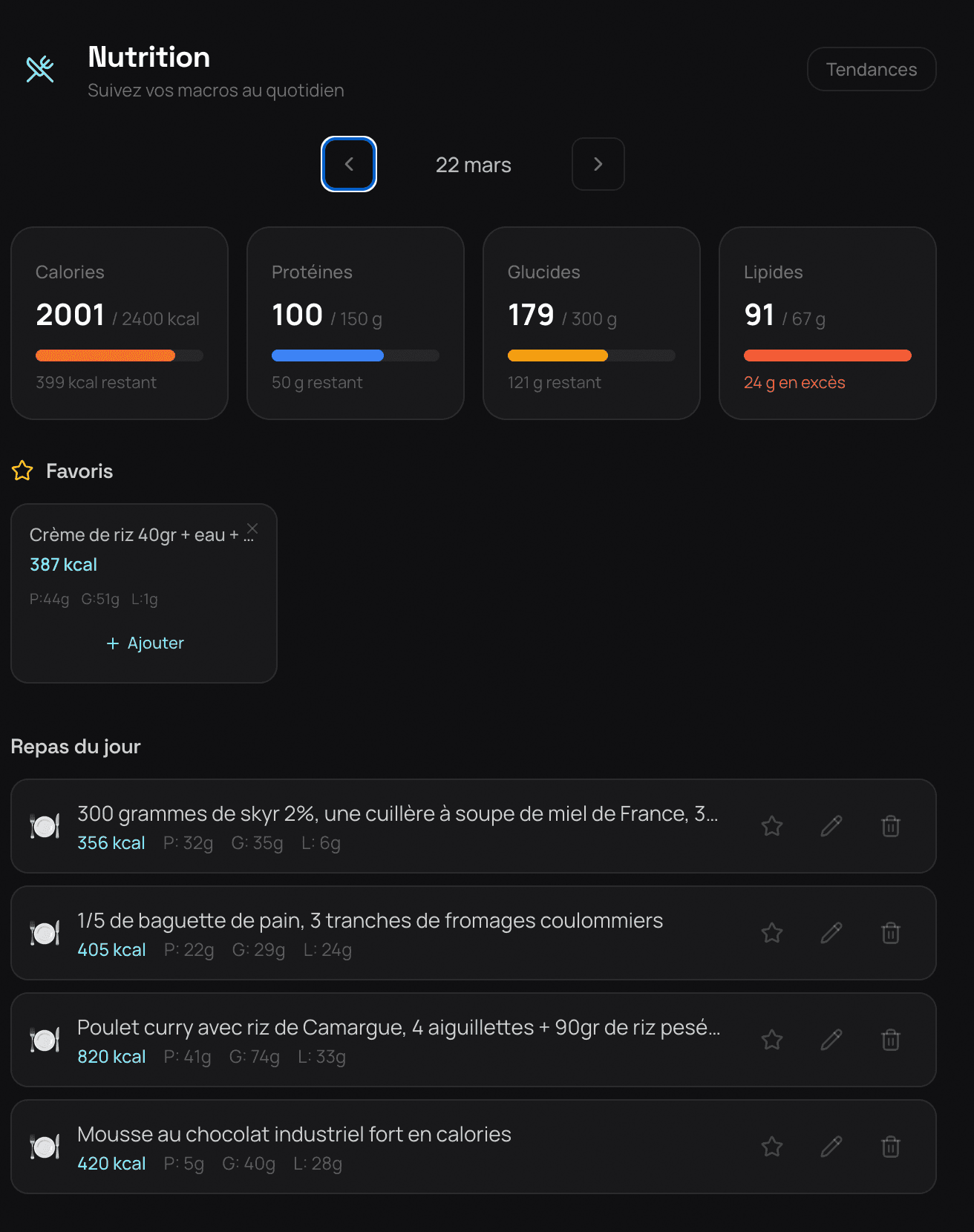Remove Crème de riz from favorites
Image resolution: width=974 pixels, height=1232 pixels.
[252, 528]
